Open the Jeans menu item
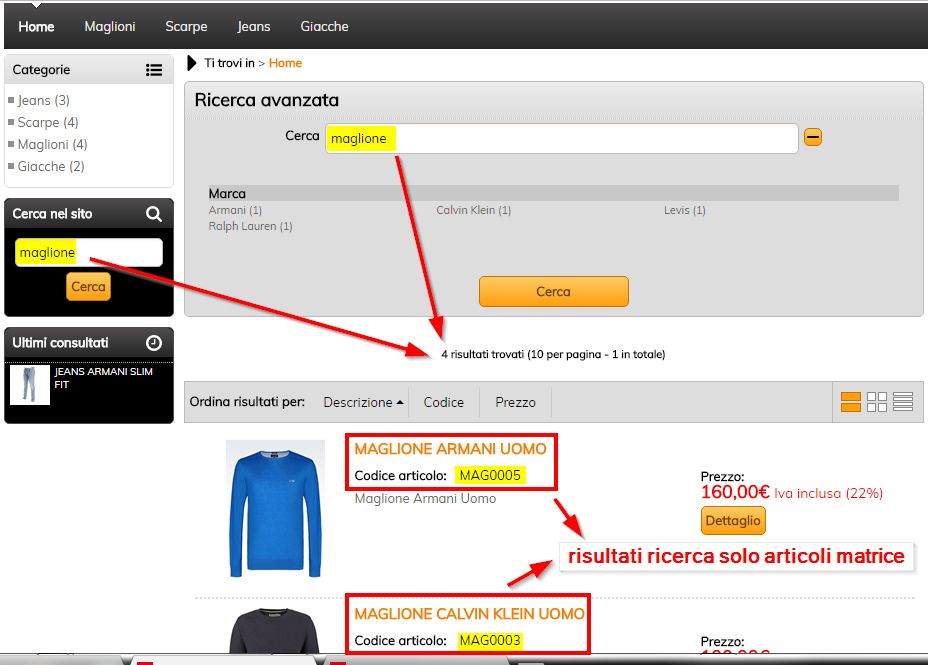 [x=253, y=27]
